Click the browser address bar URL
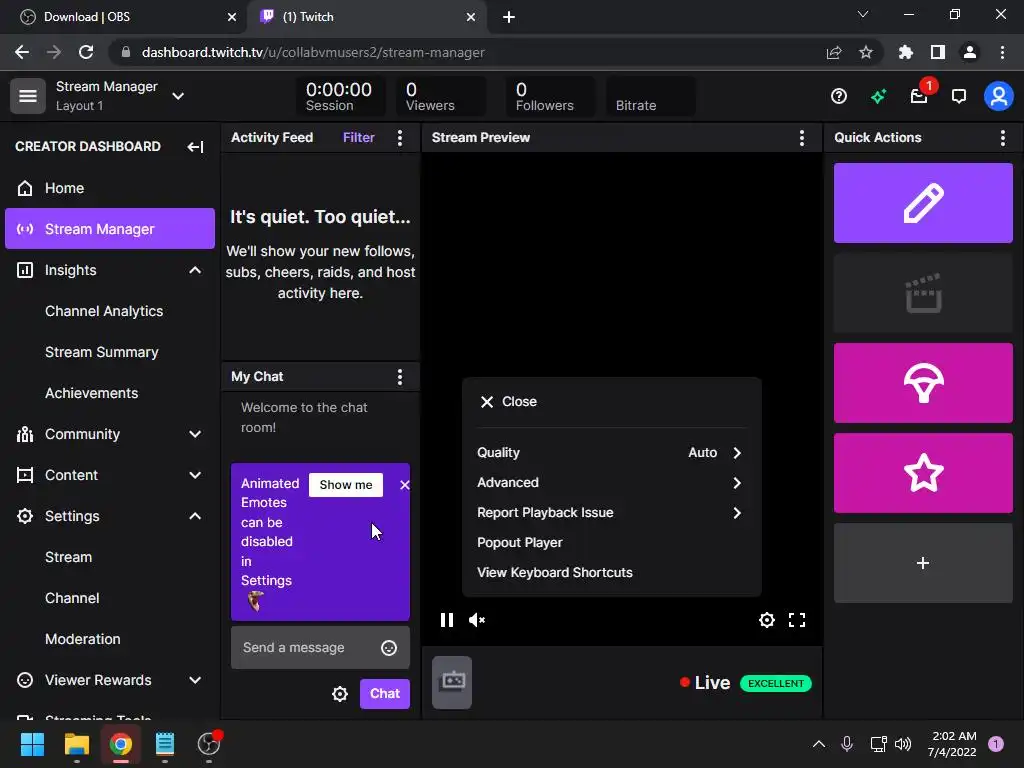The width and height of the screenshot is (1024, 768). tap(313, 52)
